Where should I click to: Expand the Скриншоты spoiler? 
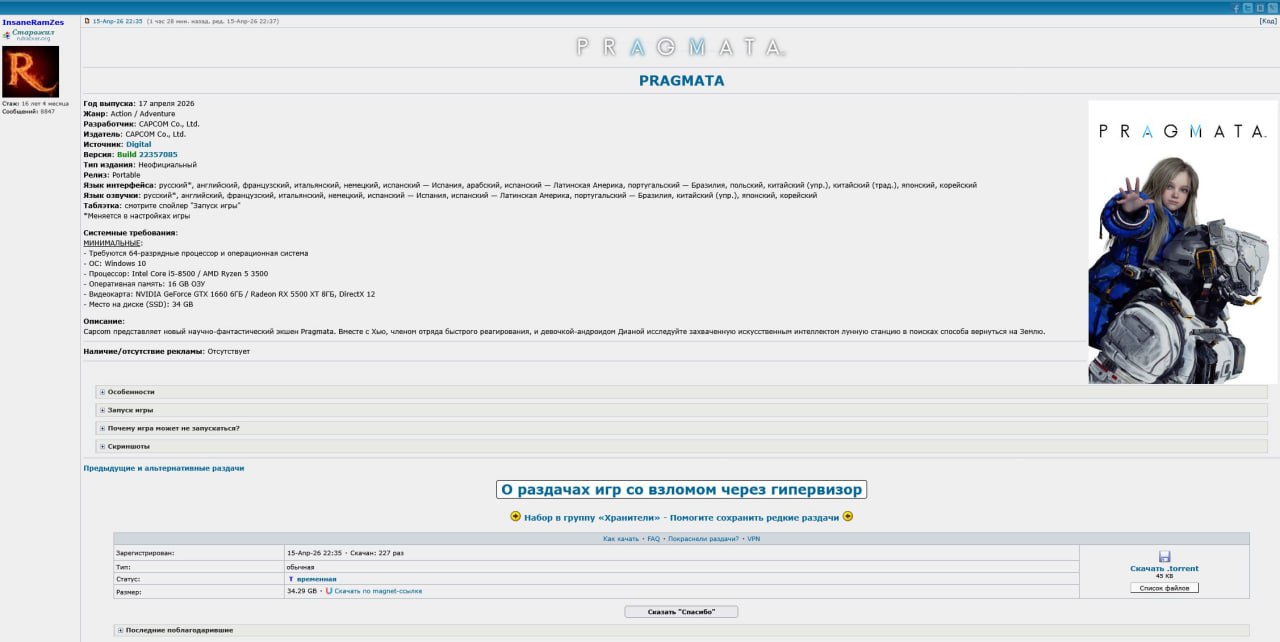click(x=128, y=446)
